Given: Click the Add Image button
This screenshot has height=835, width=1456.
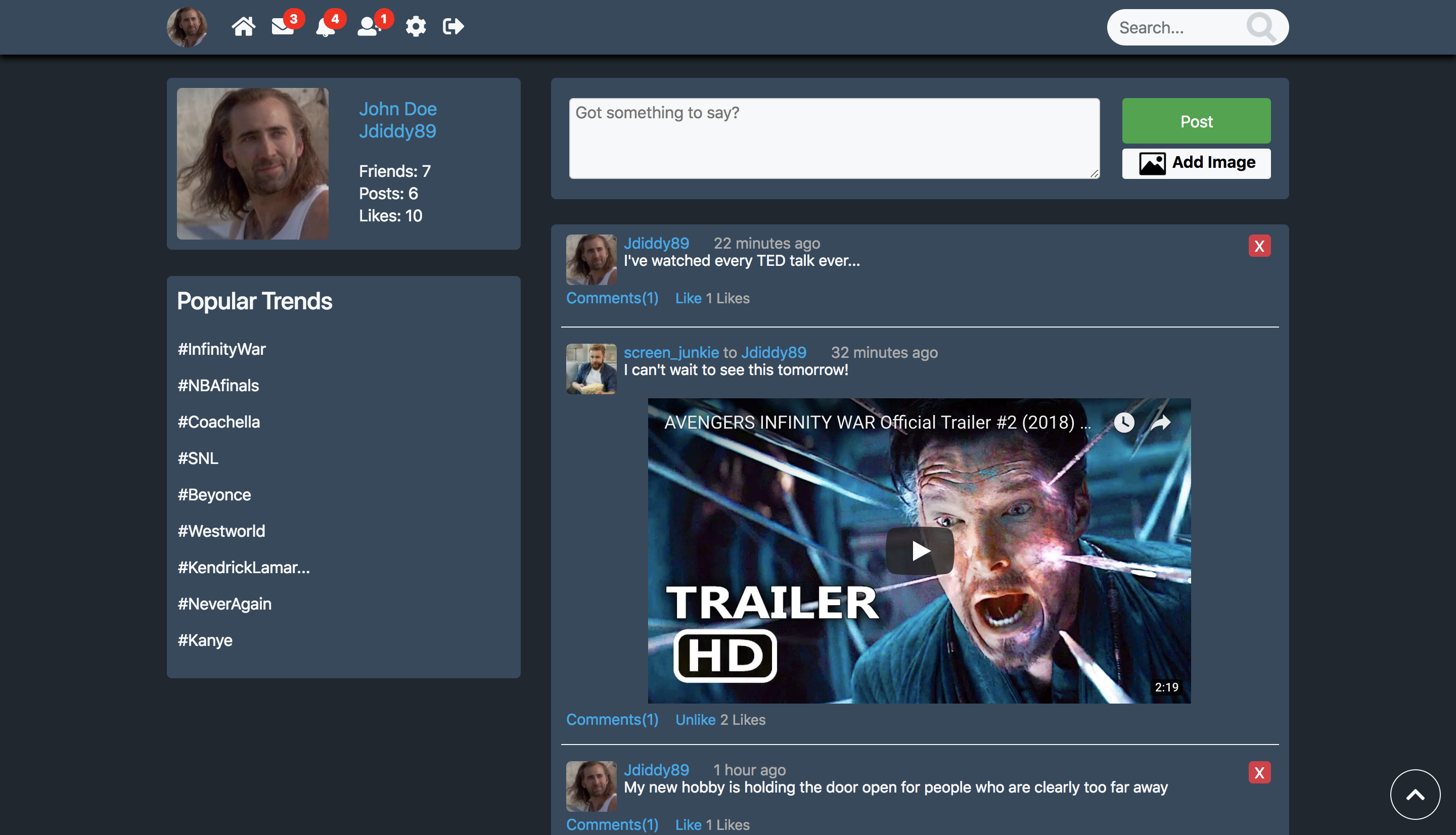Looking at the screenshot, I should [1196, 163].
